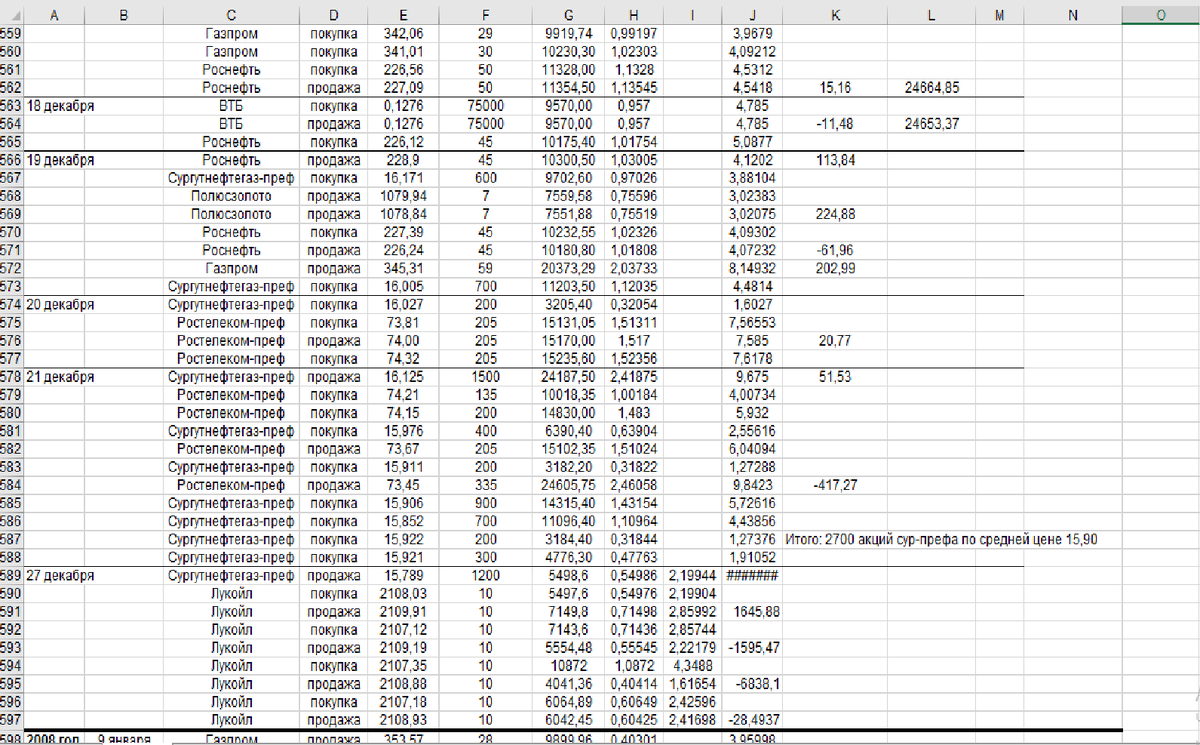Select the price cell 73,45
The image size is (1200, 745).
pos(402,485)
